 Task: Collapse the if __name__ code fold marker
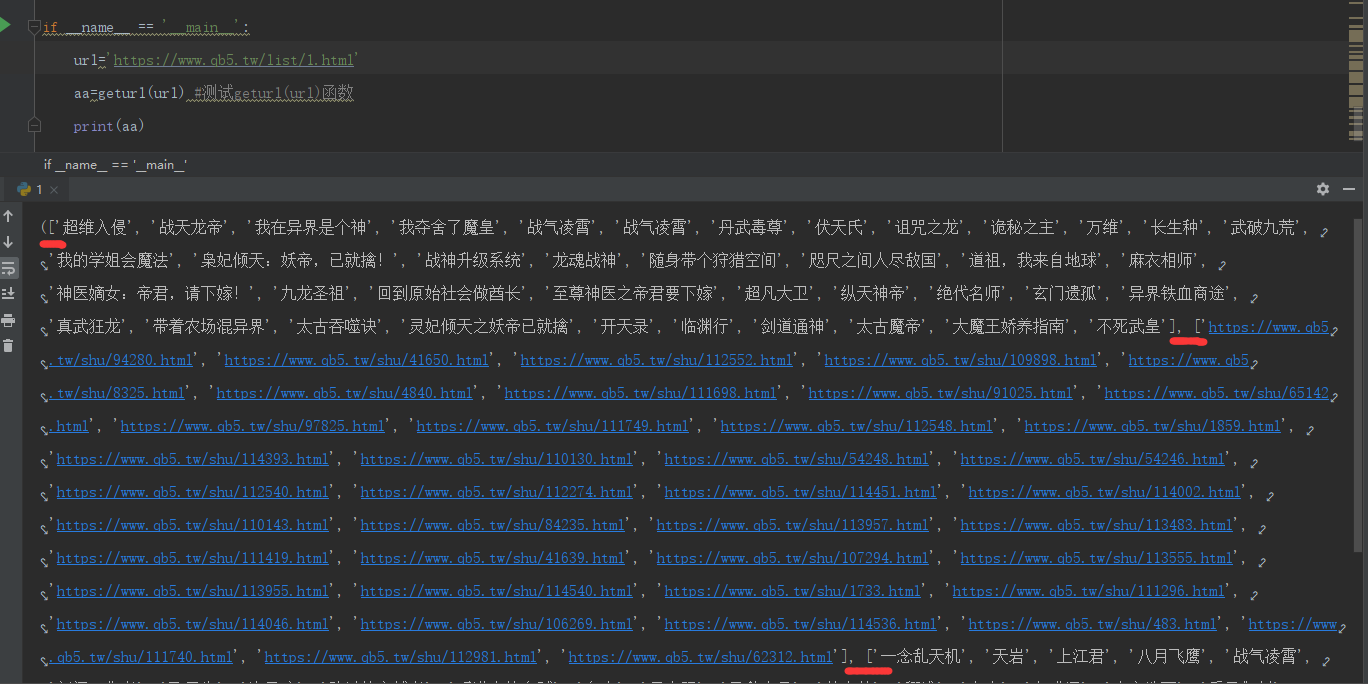[34, 28]
